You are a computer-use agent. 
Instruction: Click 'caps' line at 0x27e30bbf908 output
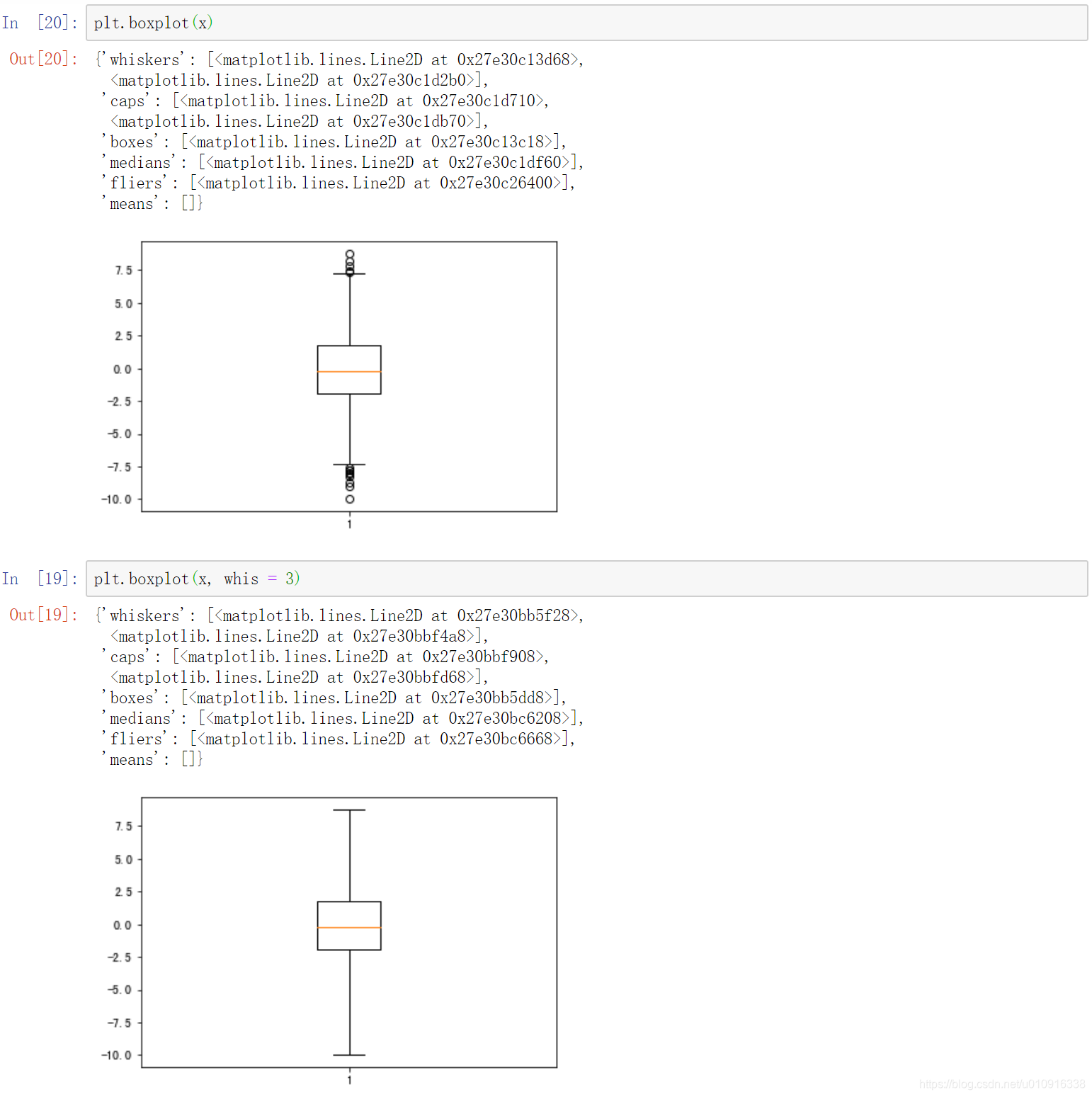325,657
